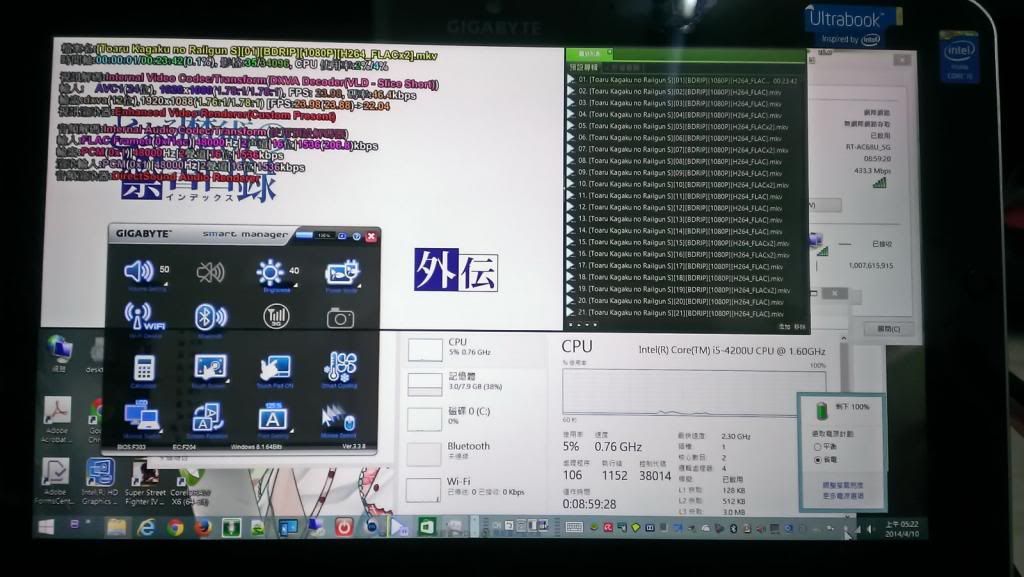Toggle Bluetooth in Smart Manager
The width and height of the screenshot is (1024, 577).
pos(209,317)
